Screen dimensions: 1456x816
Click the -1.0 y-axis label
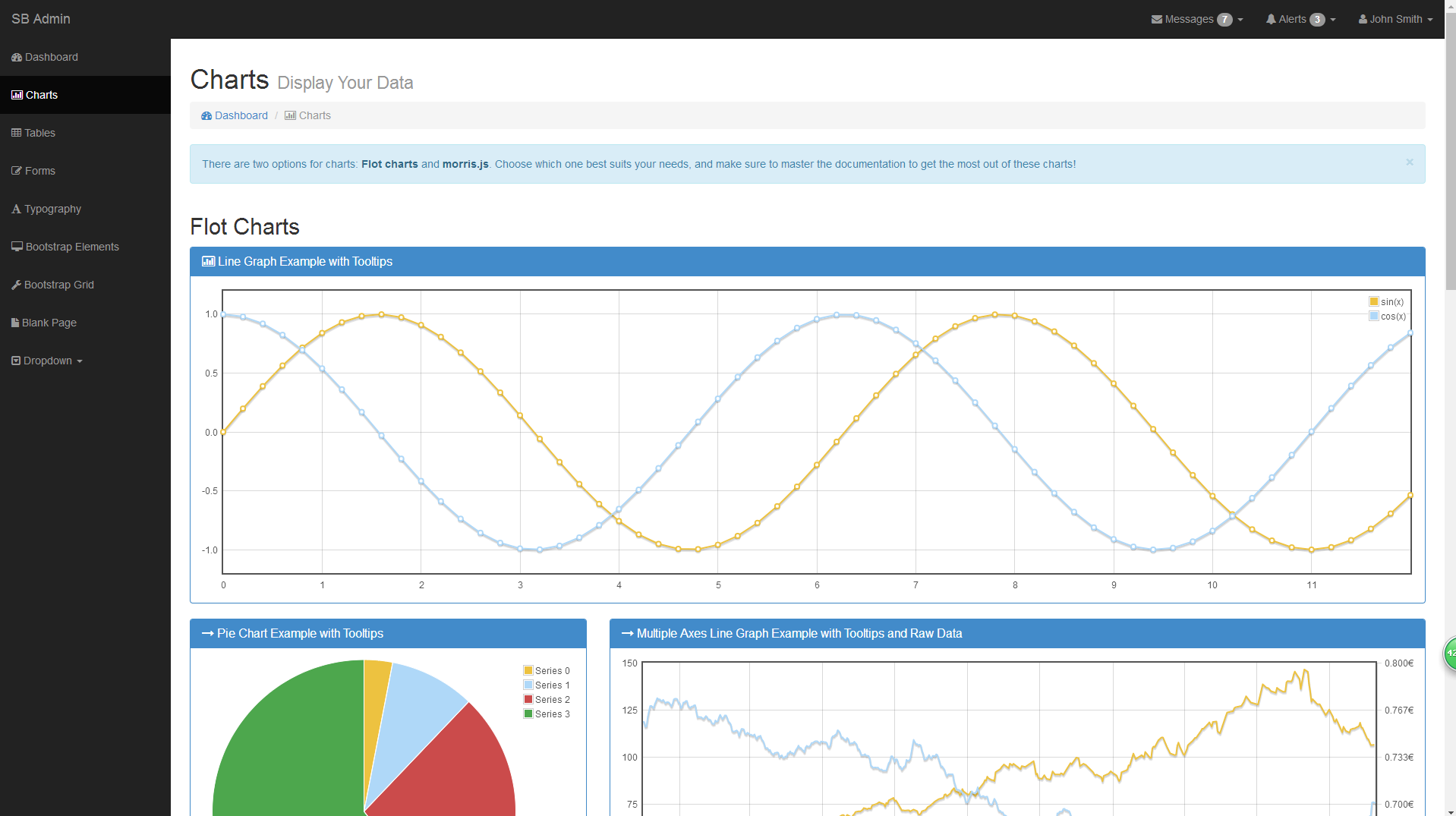(x=210, y=550)
